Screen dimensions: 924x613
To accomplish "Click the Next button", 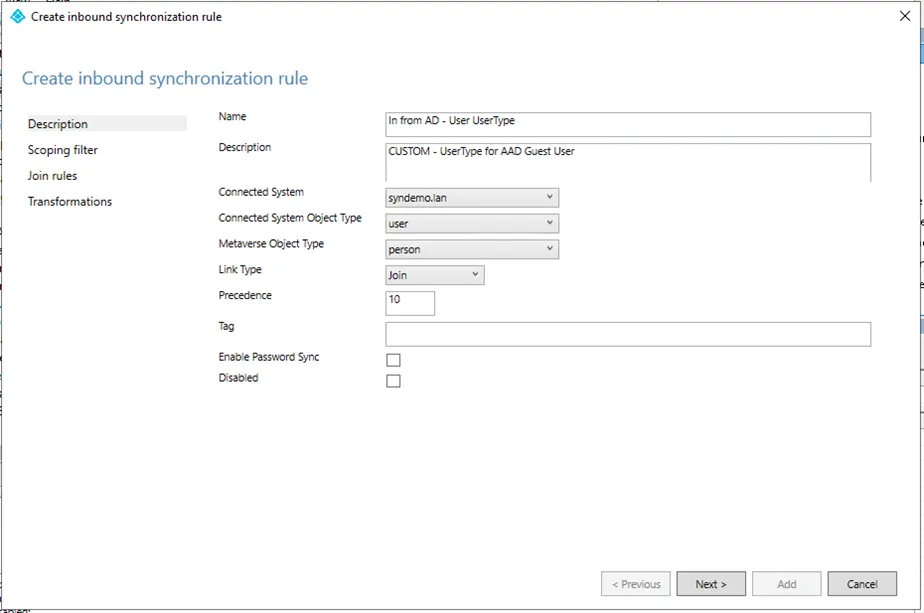I will pos(711,584).
